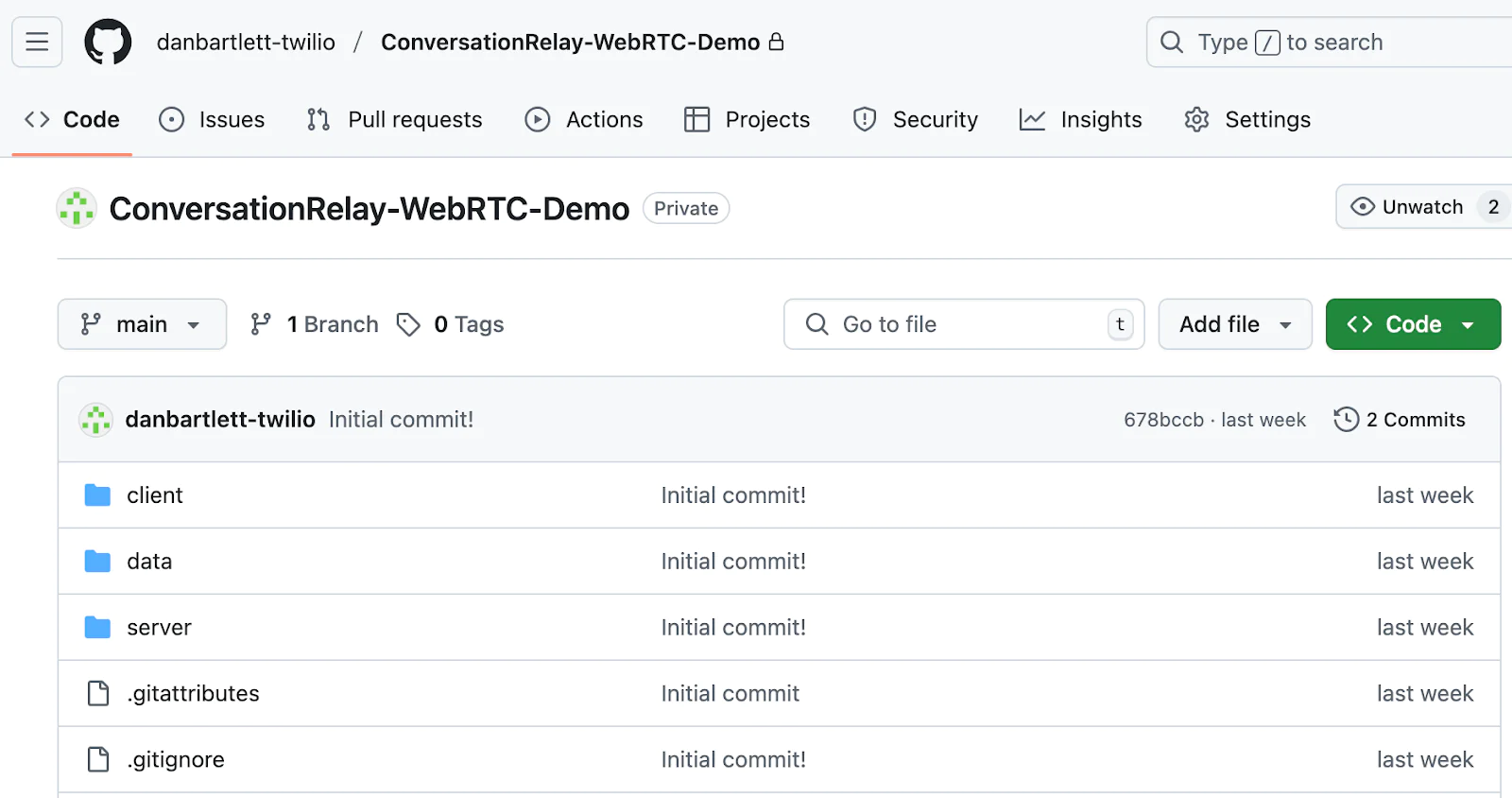
Task: Click the Security shield icon
Action: point(865,120)
